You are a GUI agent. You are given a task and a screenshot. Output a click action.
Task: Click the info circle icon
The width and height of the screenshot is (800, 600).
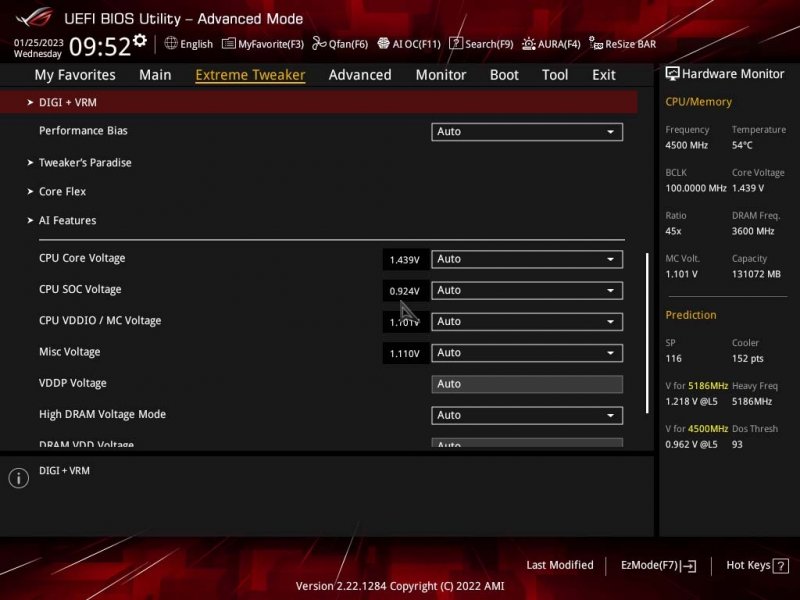coord(19,478)
